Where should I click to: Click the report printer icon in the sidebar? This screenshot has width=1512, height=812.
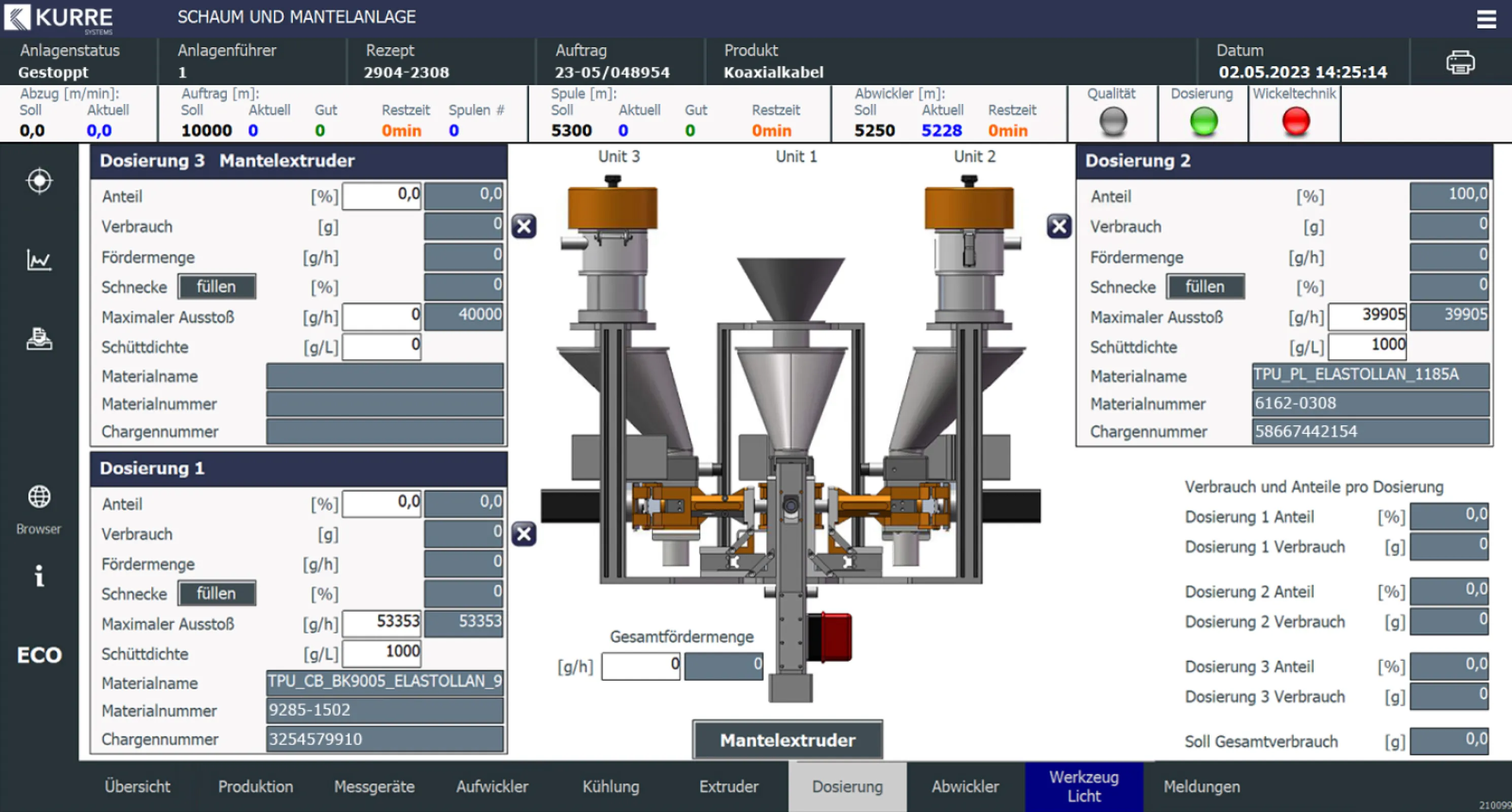pyautogui.click(x=39, y=340)
